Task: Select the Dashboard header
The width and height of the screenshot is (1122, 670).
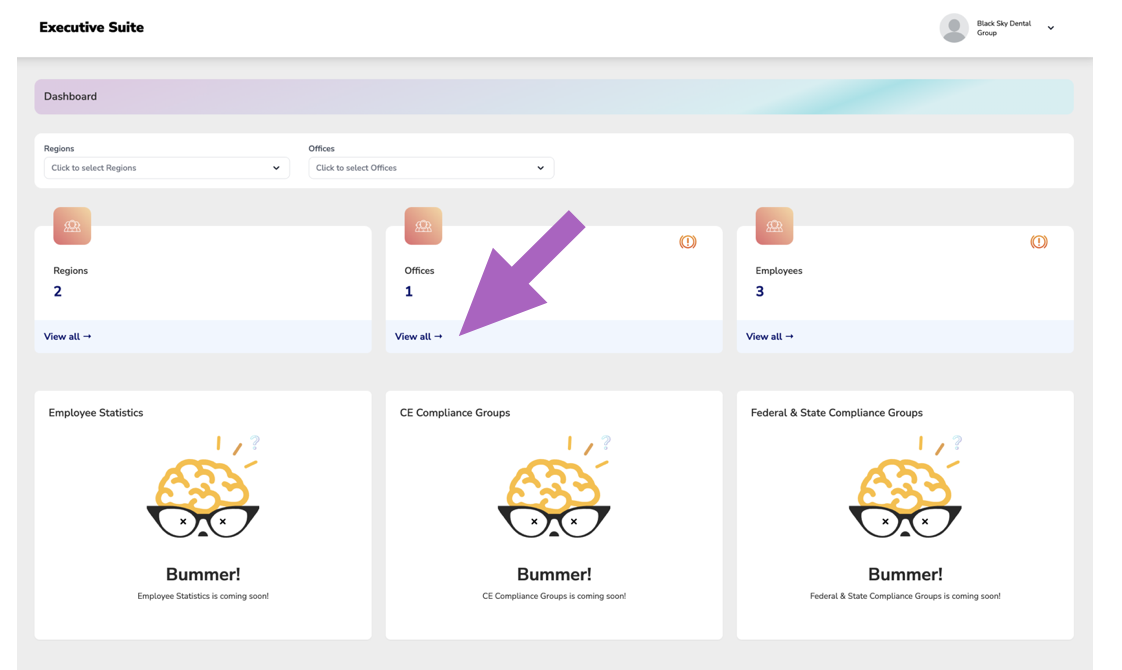Action: 70,96
